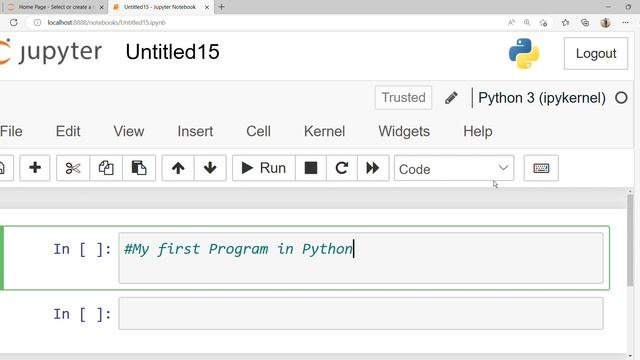Click the notebook vertical scrollbar
The width and height of the screenshot is (640, 360).
coord(630,241)
